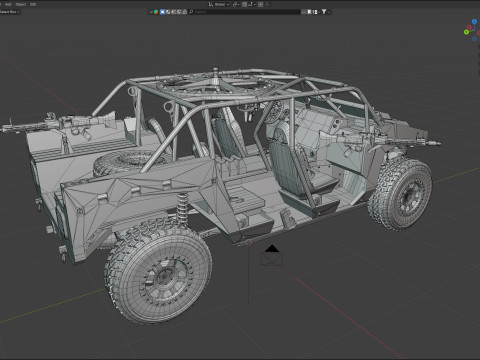The width and height of the screenshot is (480, 360).
Task: Click the multicolor icon left of the highlighted blue icon
Action: pyautogui.click(x=156, y=12)
